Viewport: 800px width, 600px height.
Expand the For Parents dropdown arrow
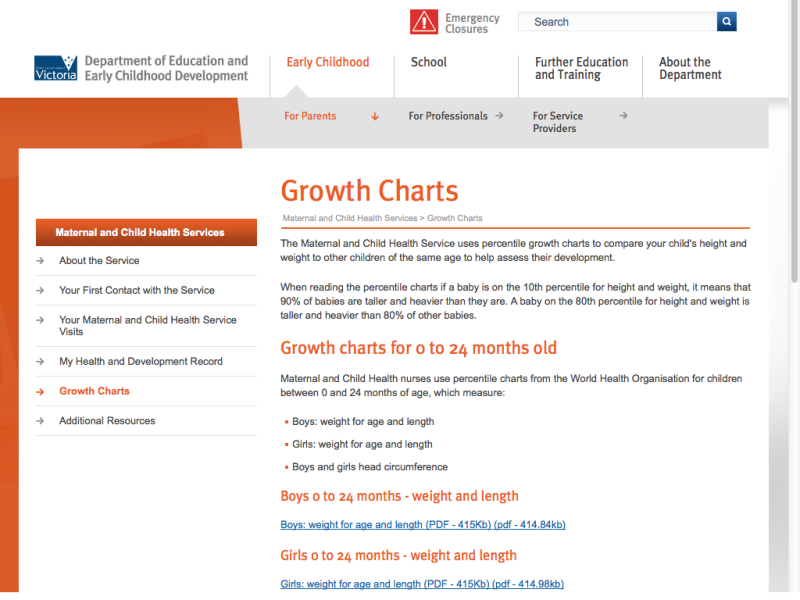(x=375, y=116)
